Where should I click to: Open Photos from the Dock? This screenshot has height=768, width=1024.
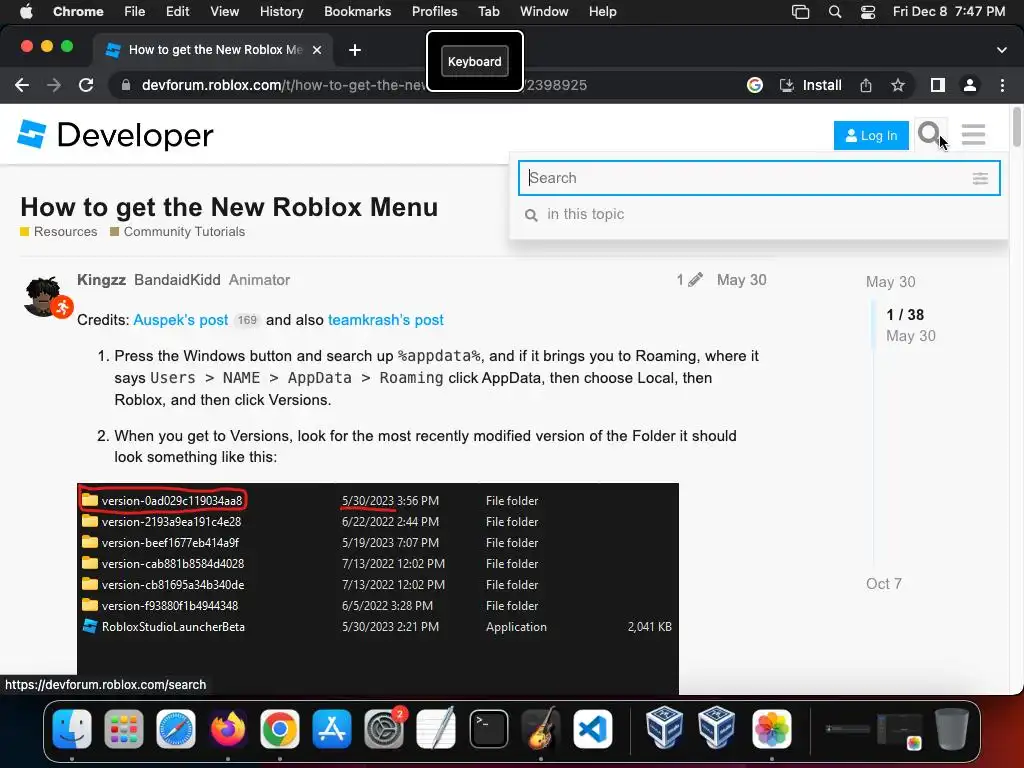tap(771, 729)
